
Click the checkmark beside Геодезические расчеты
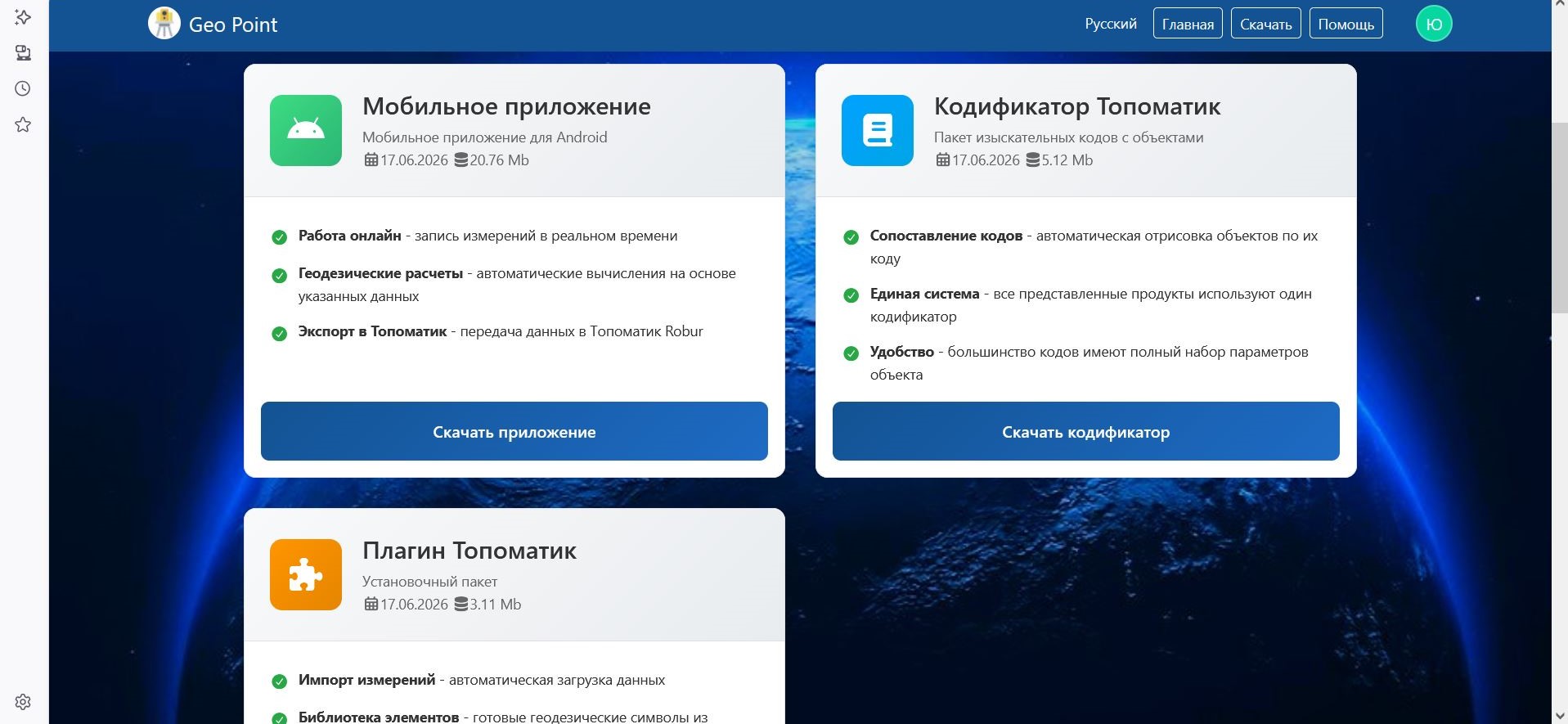pyautogui.click(x=279, y=275)
